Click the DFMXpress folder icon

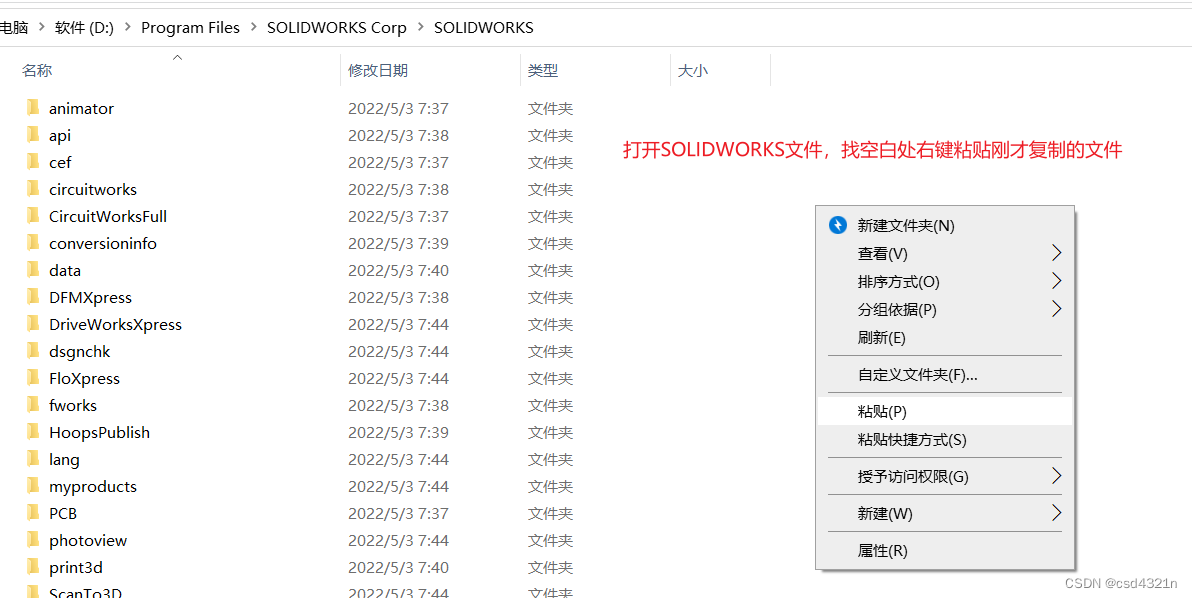point(33,297)
